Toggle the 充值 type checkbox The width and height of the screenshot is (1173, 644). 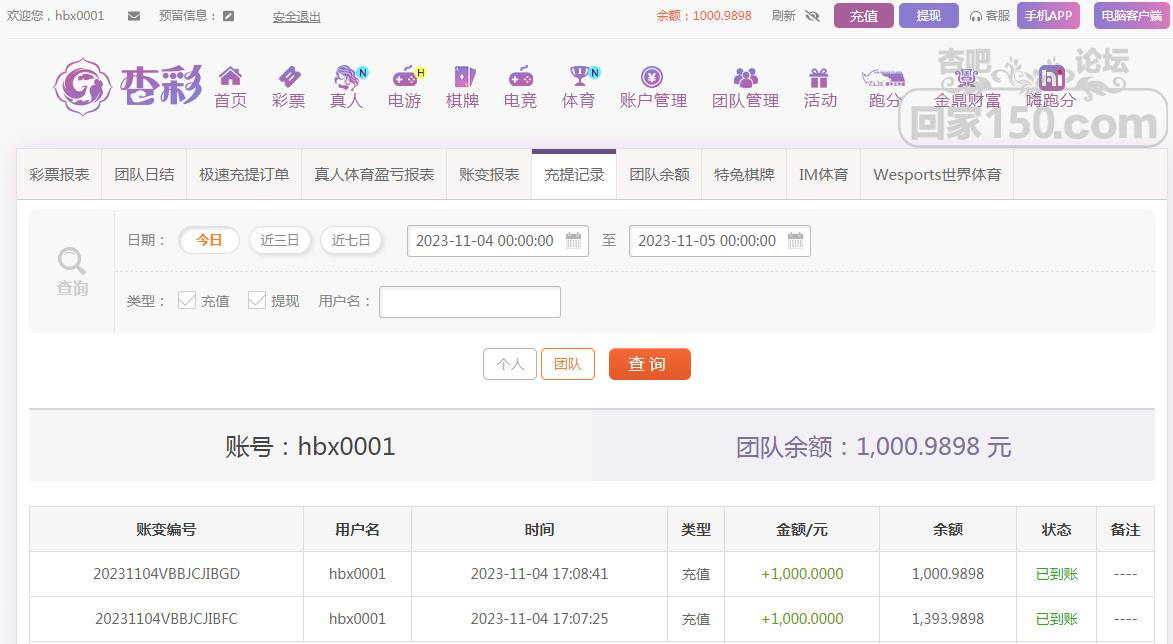point(187,300)
